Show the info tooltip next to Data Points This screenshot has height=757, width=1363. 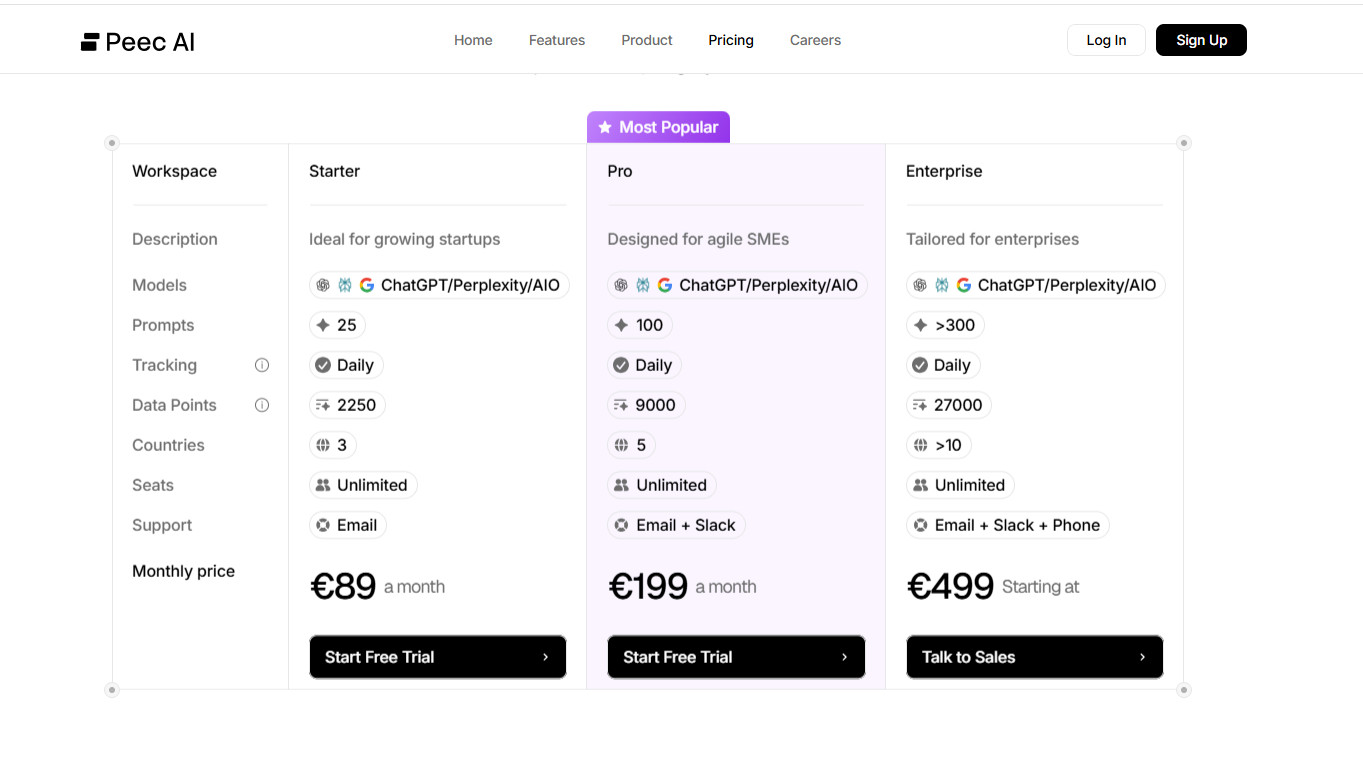coord(261,404)
